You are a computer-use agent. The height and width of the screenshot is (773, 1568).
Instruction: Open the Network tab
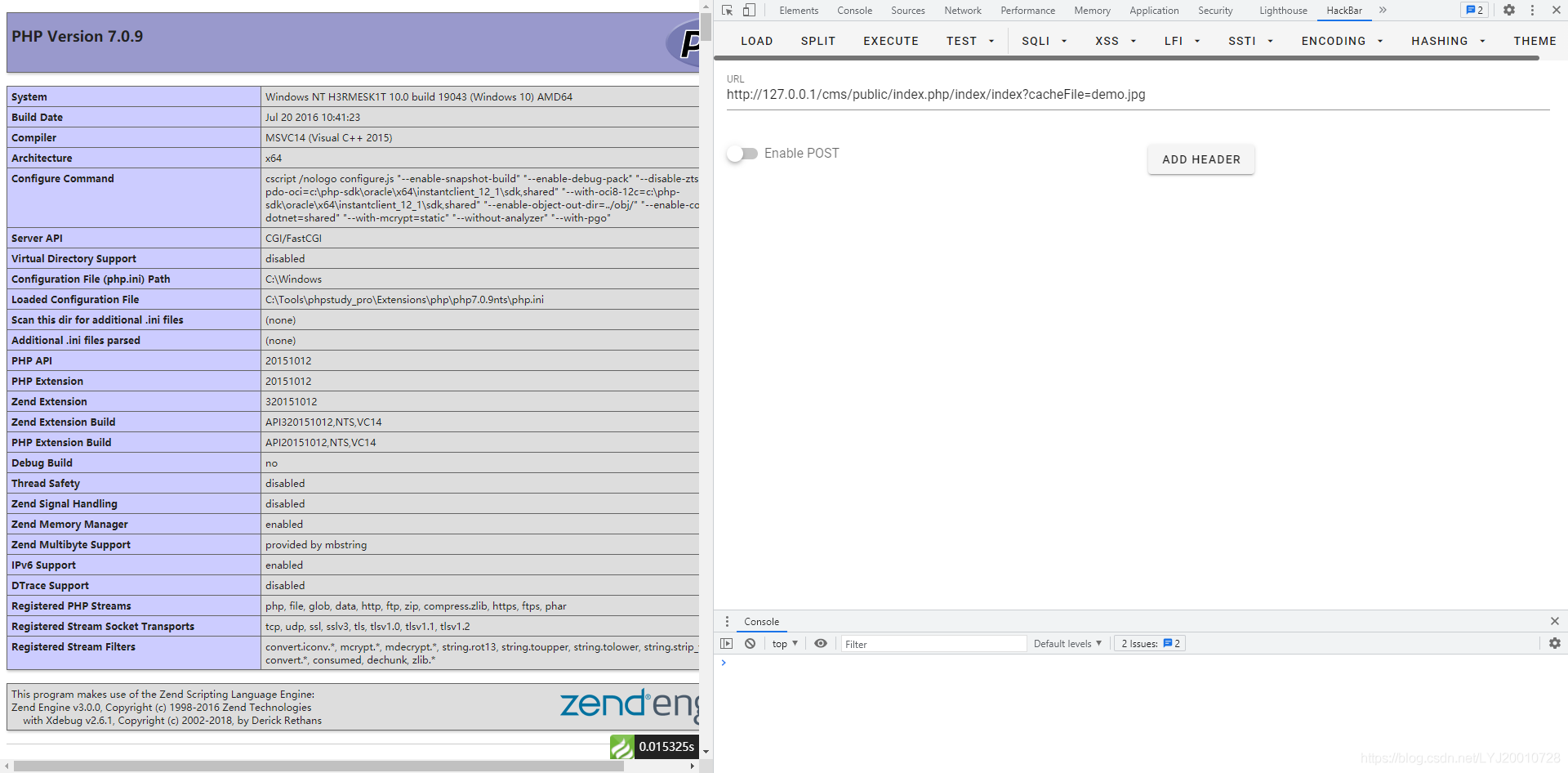point(963,11)
